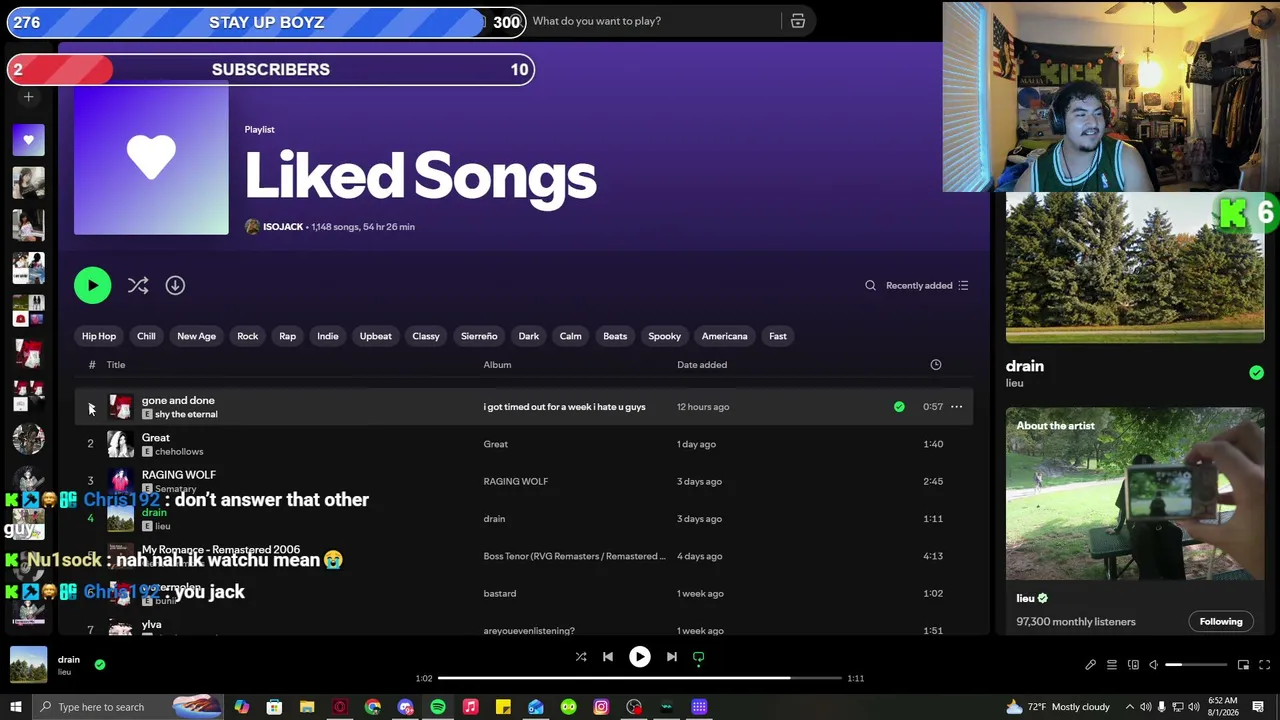Viewport: 1280px width, 720px height.
Task: Open the connect to a device menu
Action: click(1133, 665)
